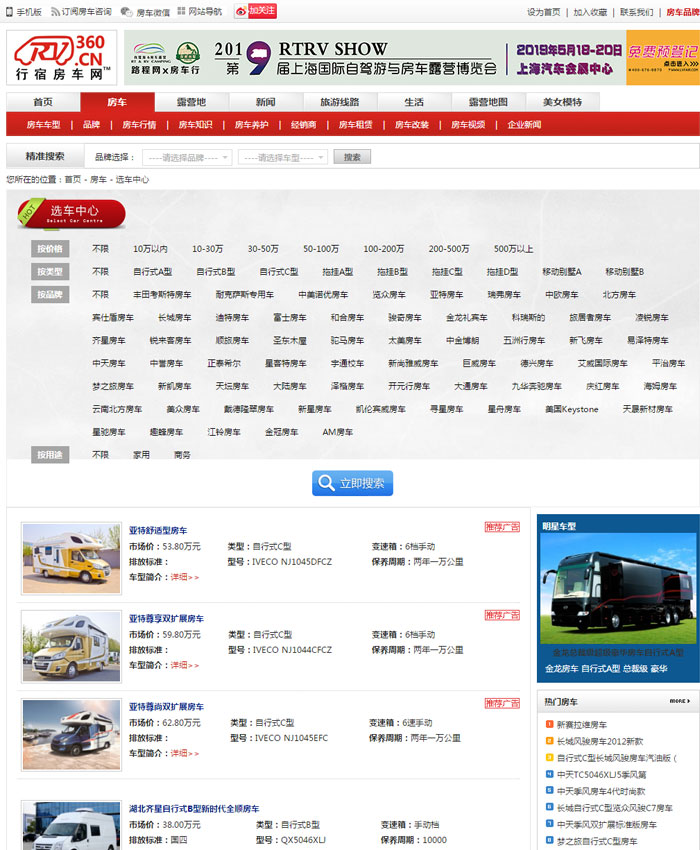Click 'more' in 热门房车 panel
The height and width of the screenshot is (850, 700).
(x=679, y=702)
